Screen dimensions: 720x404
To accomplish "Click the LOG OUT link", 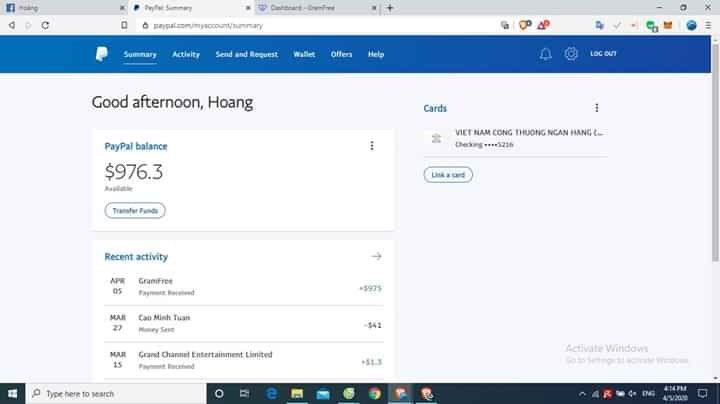I will pyautogui.click(x=603, y=54).
